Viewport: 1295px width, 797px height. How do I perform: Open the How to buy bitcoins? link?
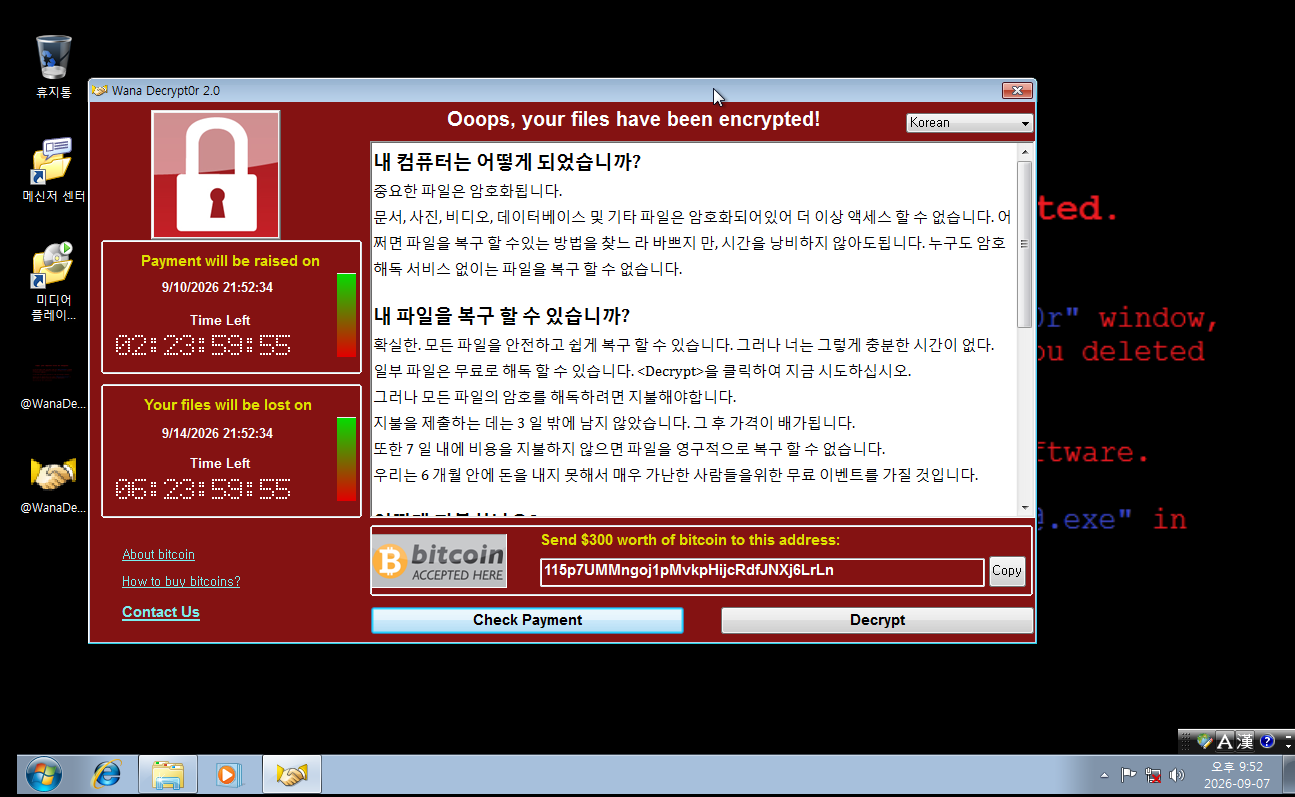tap(181, 582)
